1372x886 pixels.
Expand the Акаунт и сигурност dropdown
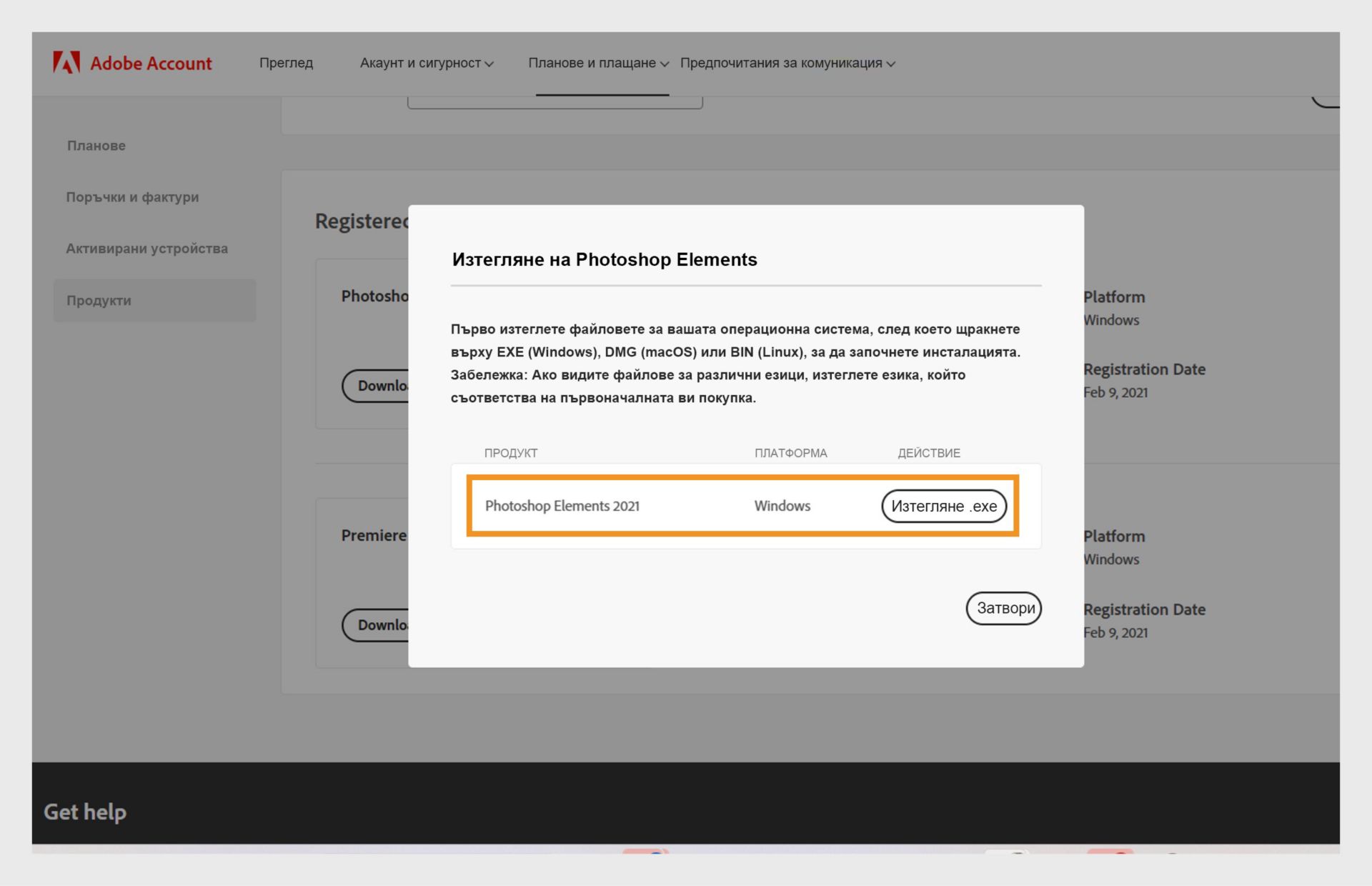tap(427, 63)
